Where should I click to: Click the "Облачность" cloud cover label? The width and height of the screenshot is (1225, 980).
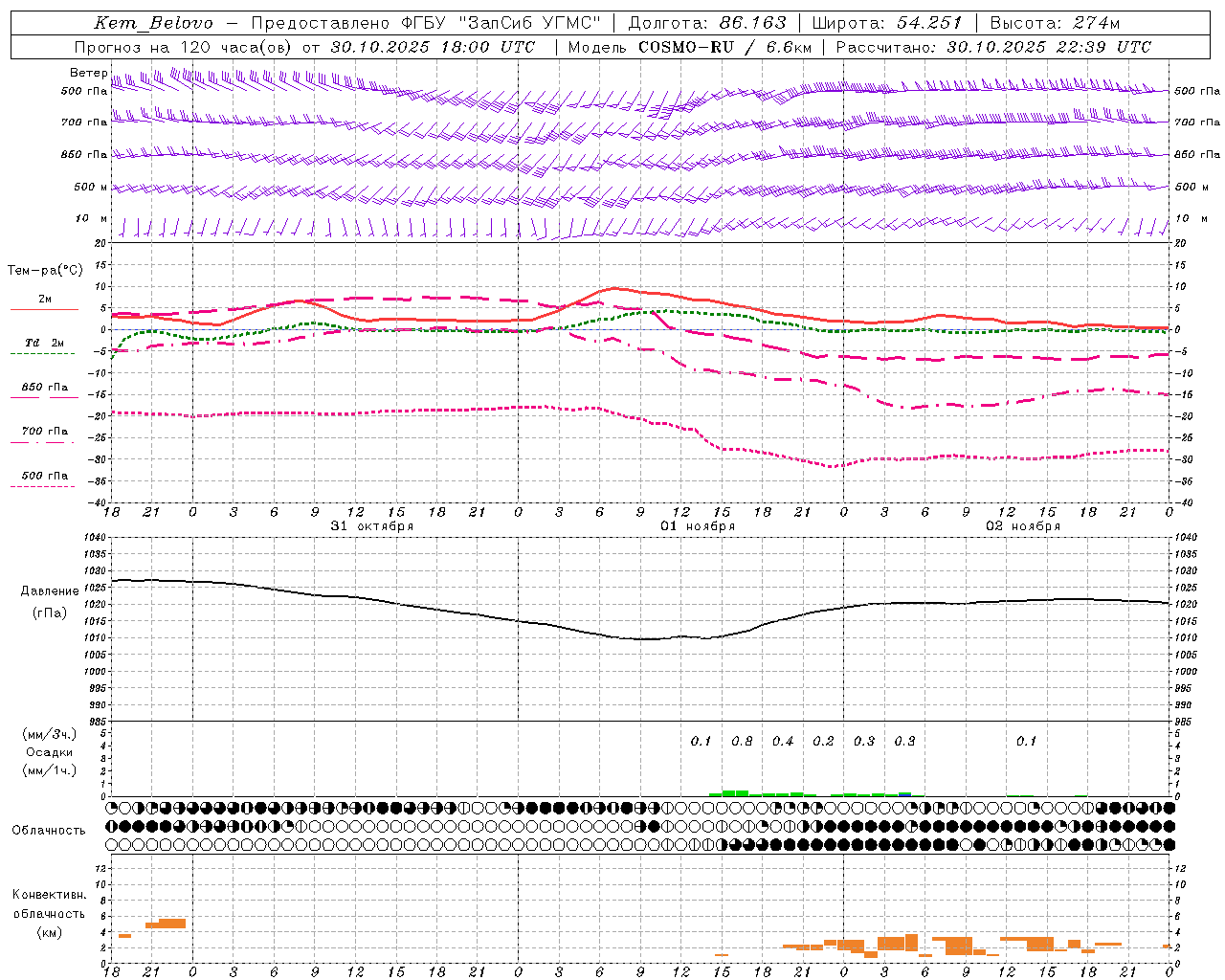(x=49, y=831)
